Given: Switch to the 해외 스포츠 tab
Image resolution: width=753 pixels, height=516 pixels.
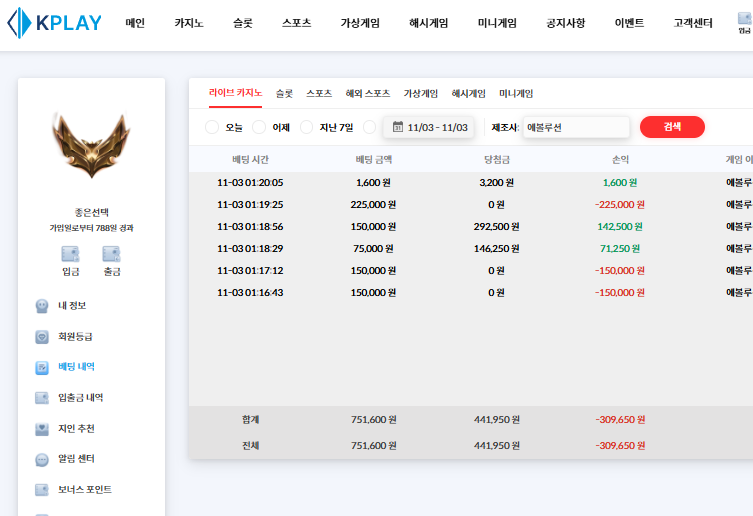Looking at the screenshot, I should coord(368,94).
